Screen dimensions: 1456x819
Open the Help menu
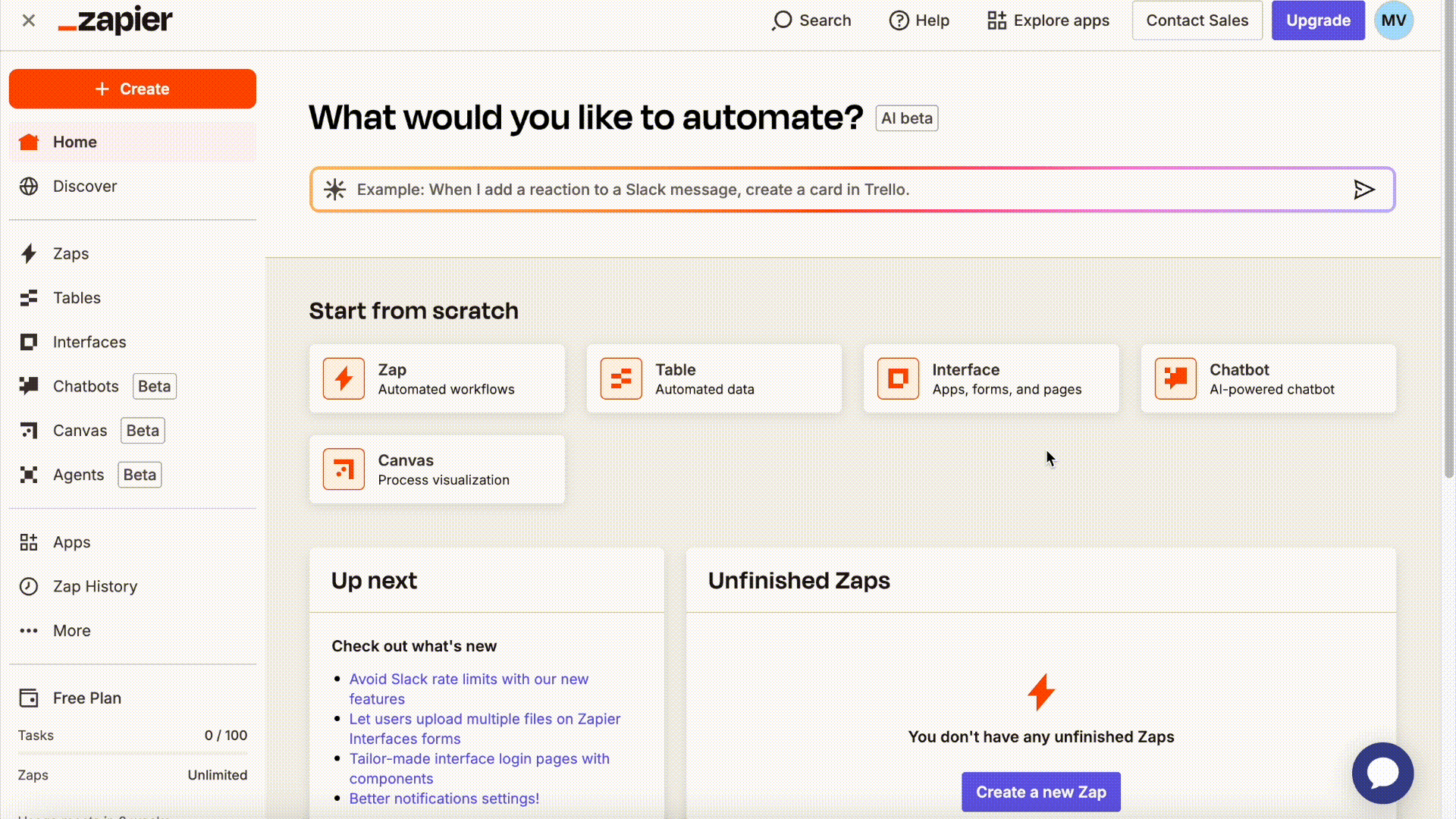coord(919,20)
